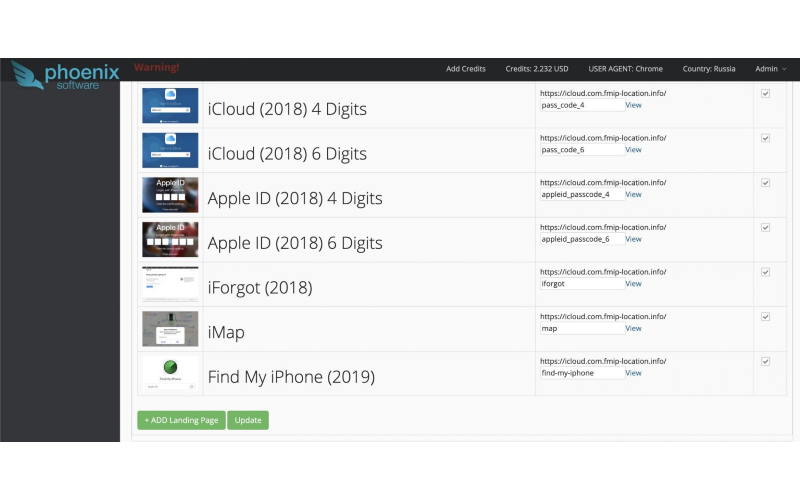
Task: View the find-my-iphone landing page
Action: (x=633, y=373)
